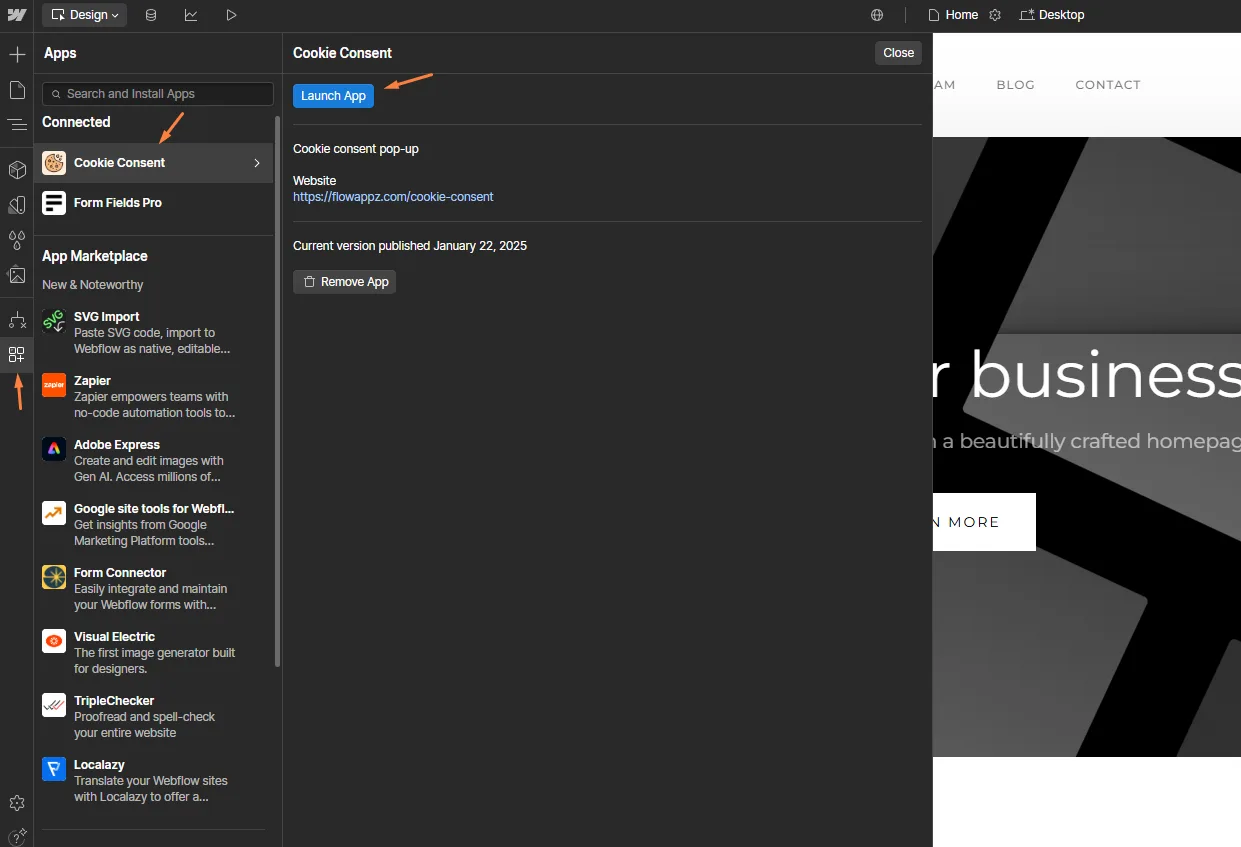The image size is (1241, 847).
Task: Open the Apps panel icon
Action: point(17,354)
